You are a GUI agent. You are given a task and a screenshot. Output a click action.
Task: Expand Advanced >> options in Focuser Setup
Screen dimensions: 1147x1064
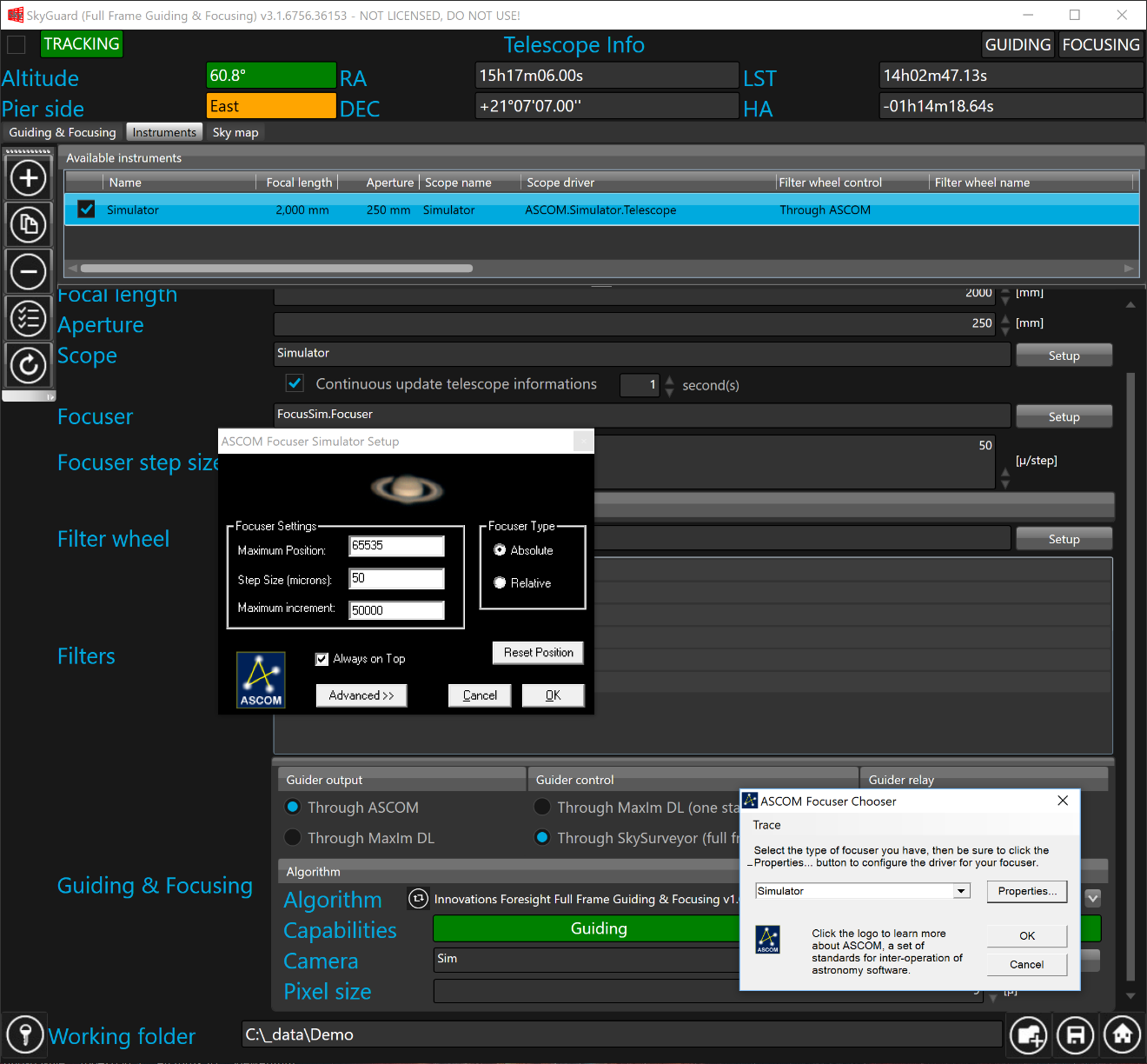point(361,695)
